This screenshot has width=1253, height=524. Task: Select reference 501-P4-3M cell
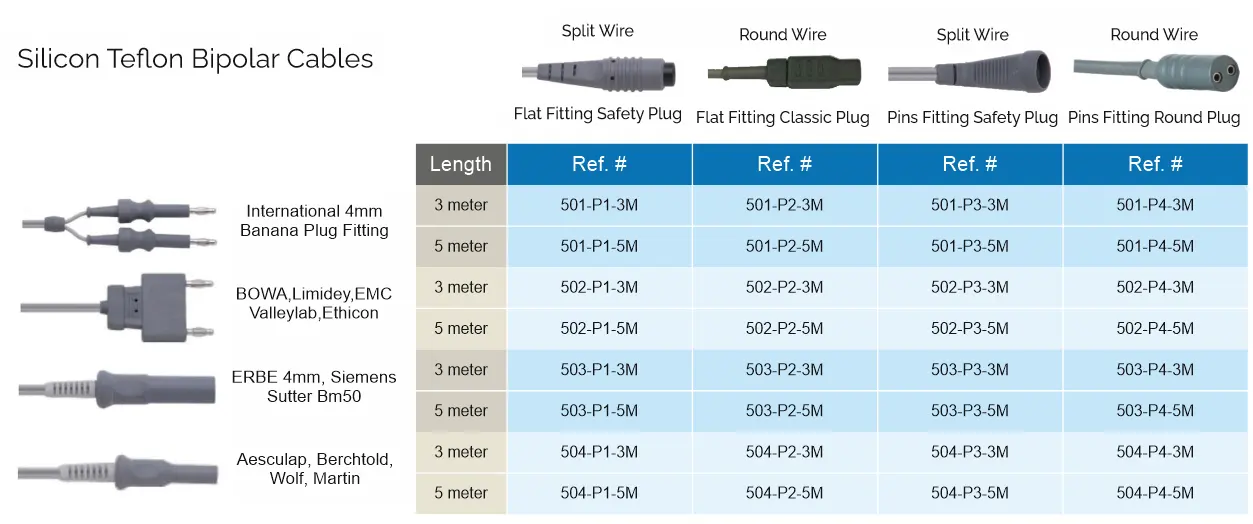(x=1155, y=205)
